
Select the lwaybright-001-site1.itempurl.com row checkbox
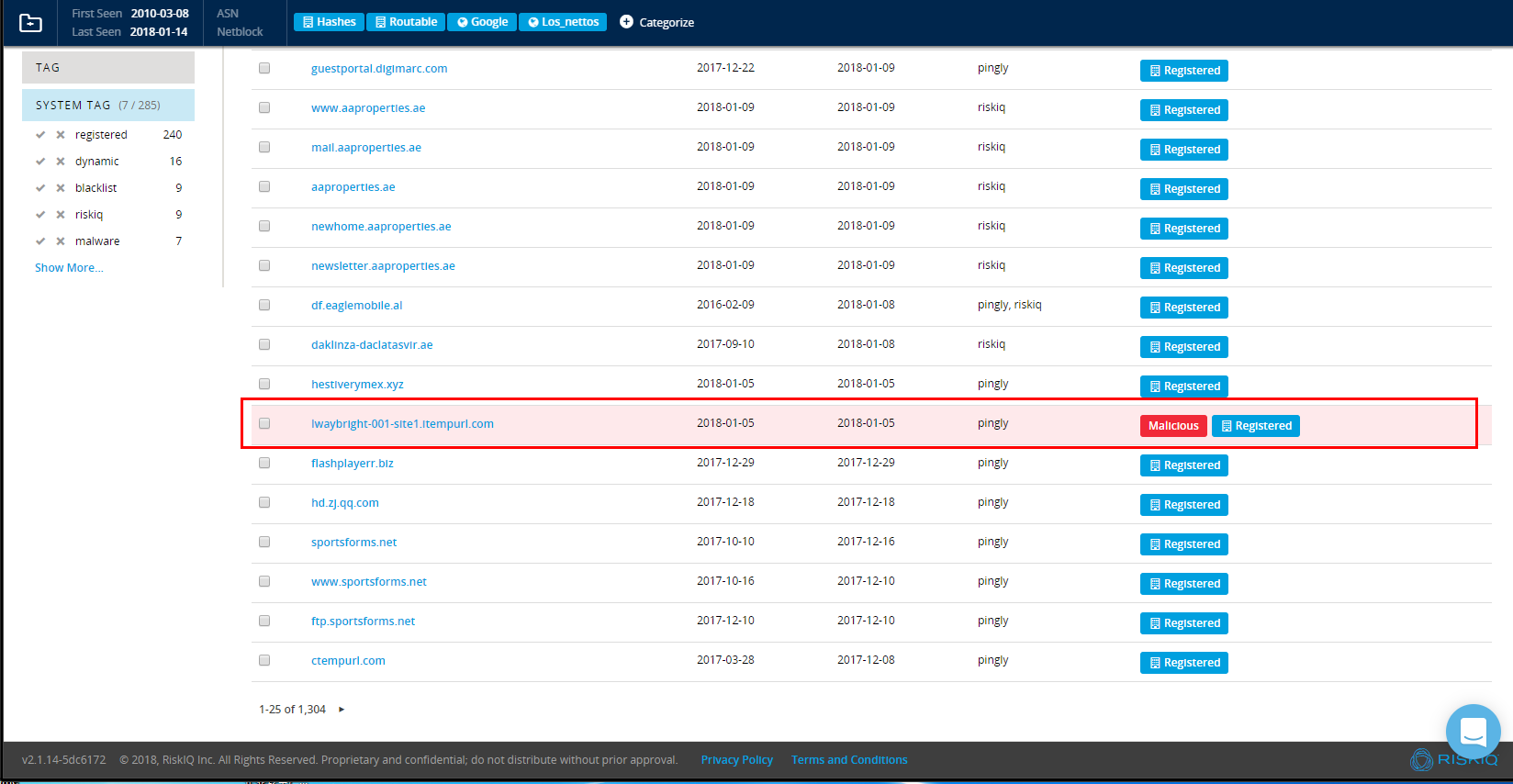[264, 423]
